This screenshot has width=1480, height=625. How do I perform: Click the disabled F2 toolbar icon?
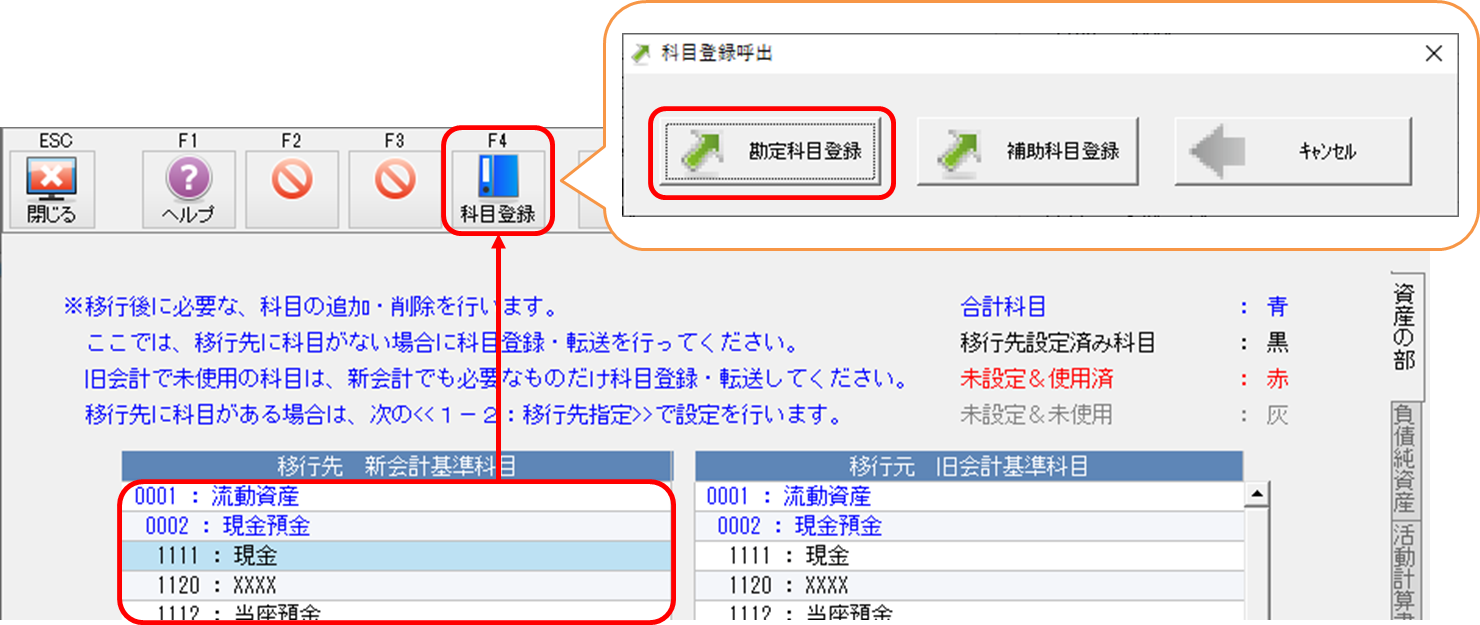tap(291, 181)
